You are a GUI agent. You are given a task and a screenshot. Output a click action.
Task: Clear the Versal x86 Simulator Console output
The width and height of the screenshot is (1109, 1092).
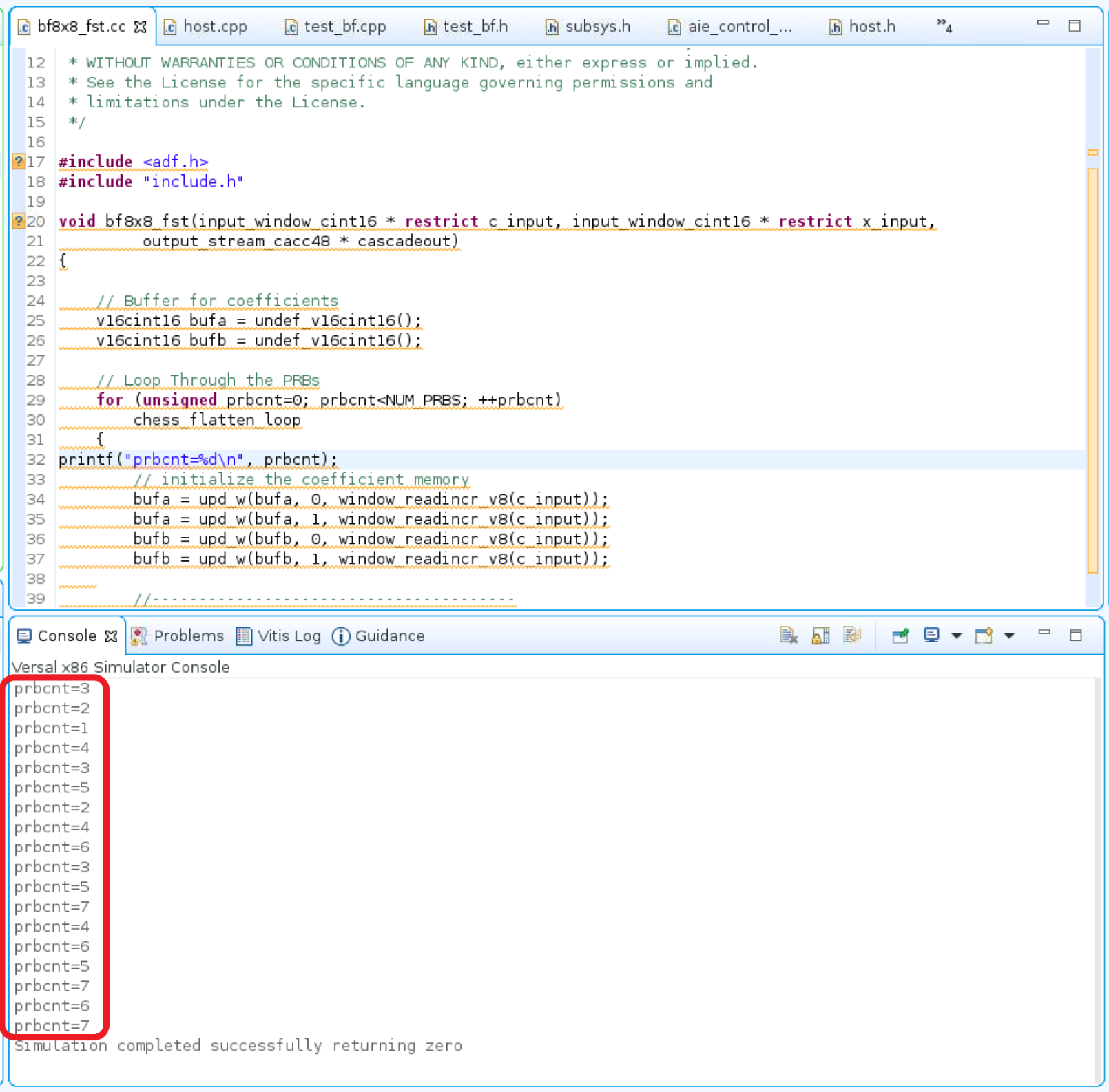click(789, 636)
